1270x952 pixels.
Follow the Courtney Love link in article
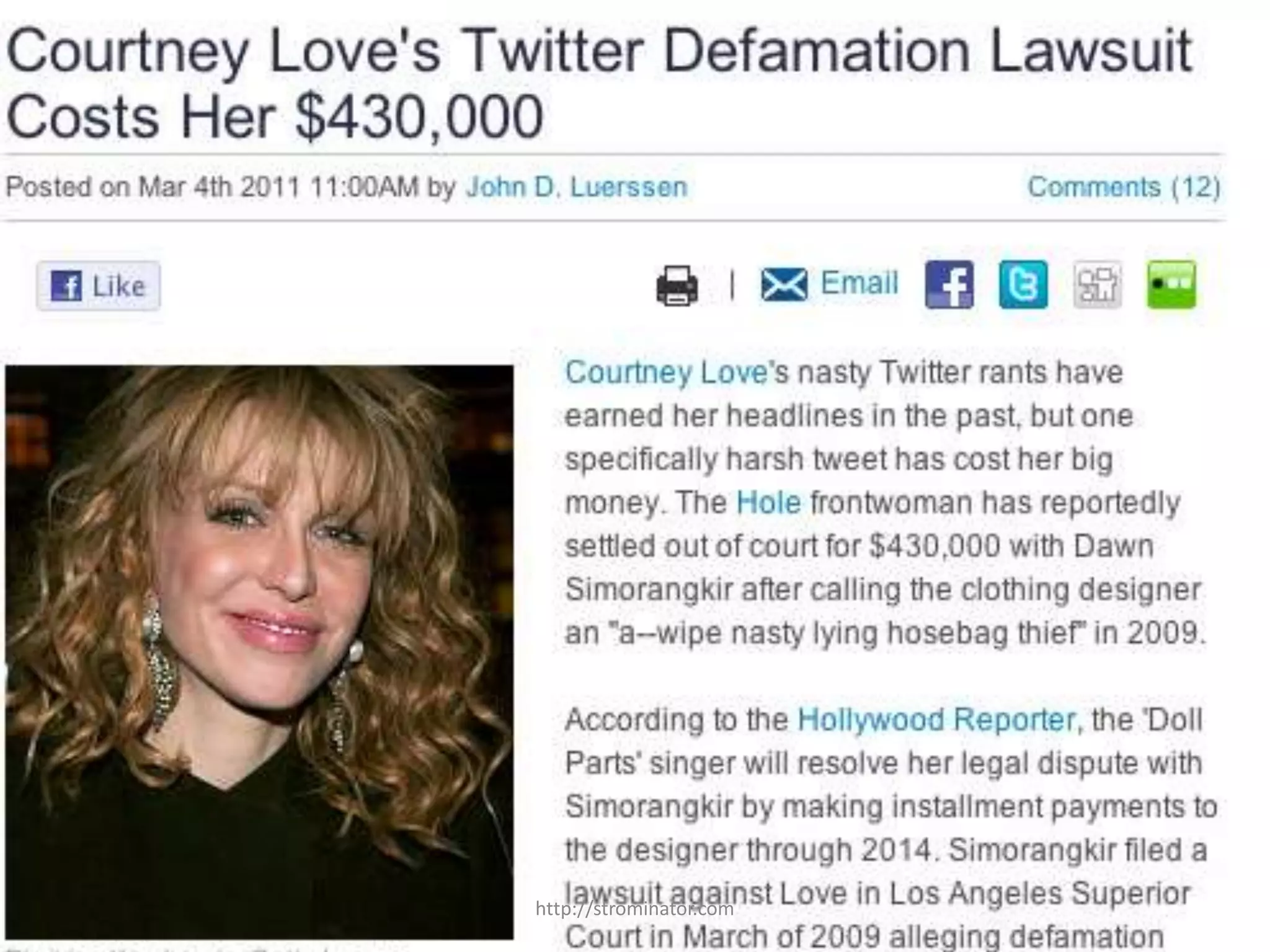pos(667,372)
